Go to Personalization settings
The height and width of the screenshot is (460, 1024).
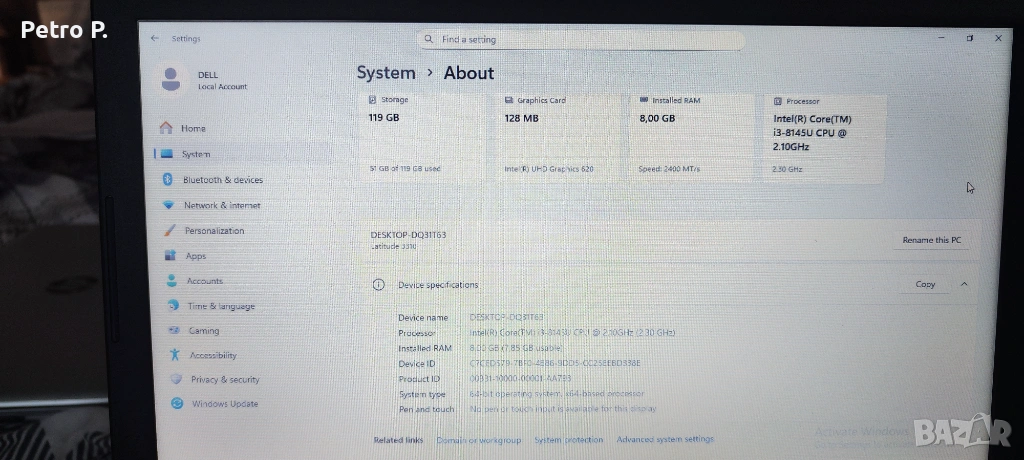[214, 231]
